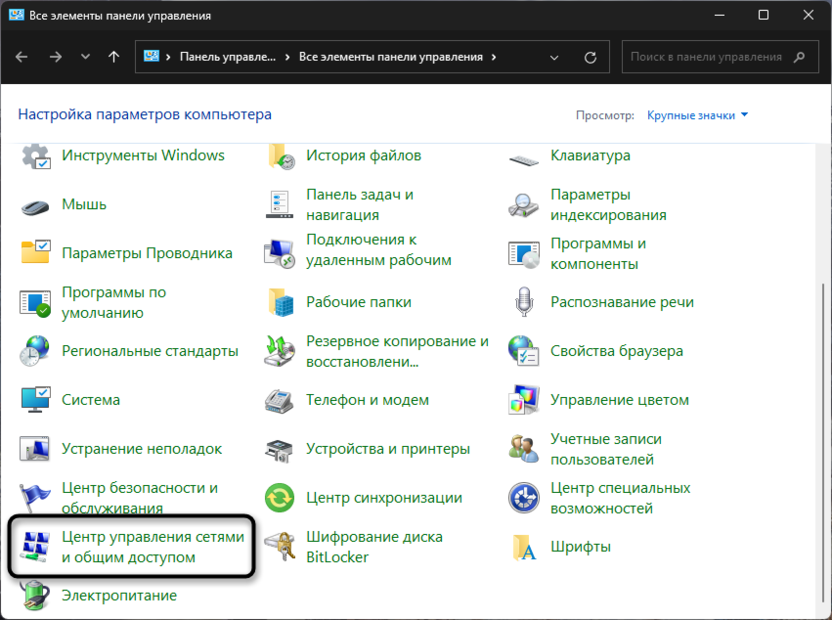Open the Клавиатура settings

pos(589,155)
